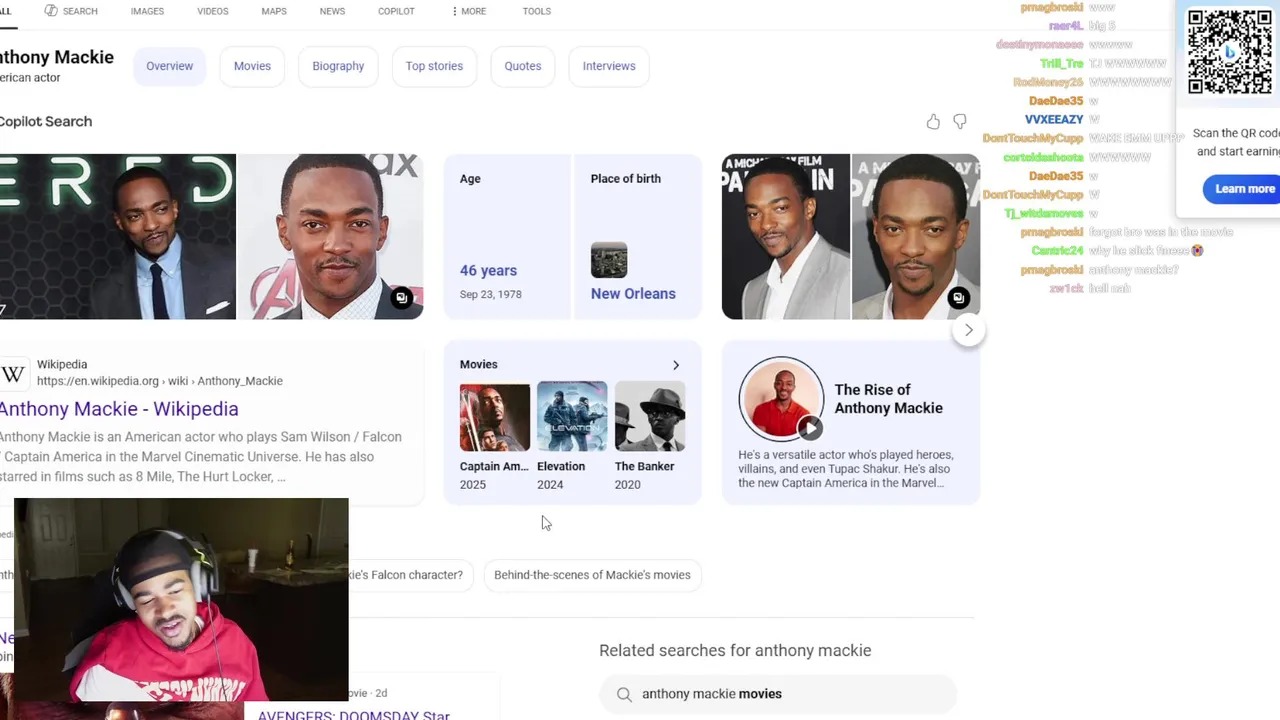This screenshot has height=720, width=1280.
Task: Open the gray suit portrait photo
Action: click(786, 237)
